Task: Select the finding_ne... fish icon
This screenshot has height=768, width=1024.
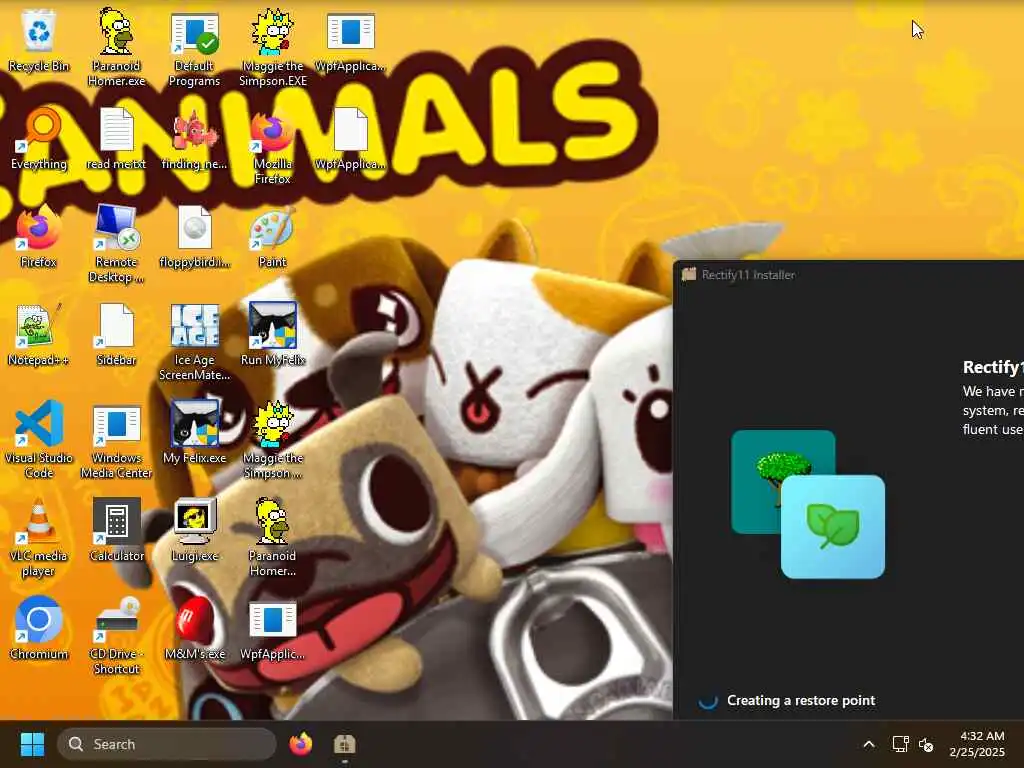Action: pyautogui.click(x=195, y=138)
